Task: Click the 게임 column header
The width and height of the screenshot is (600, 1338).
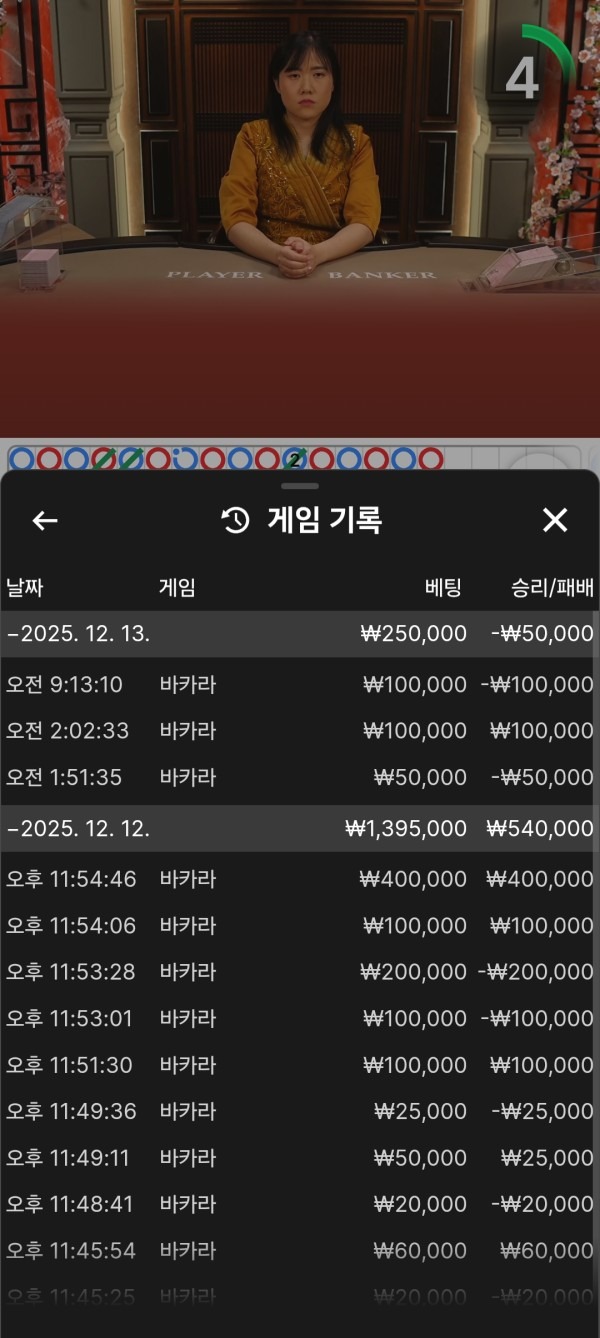Action: pos(177,588)
